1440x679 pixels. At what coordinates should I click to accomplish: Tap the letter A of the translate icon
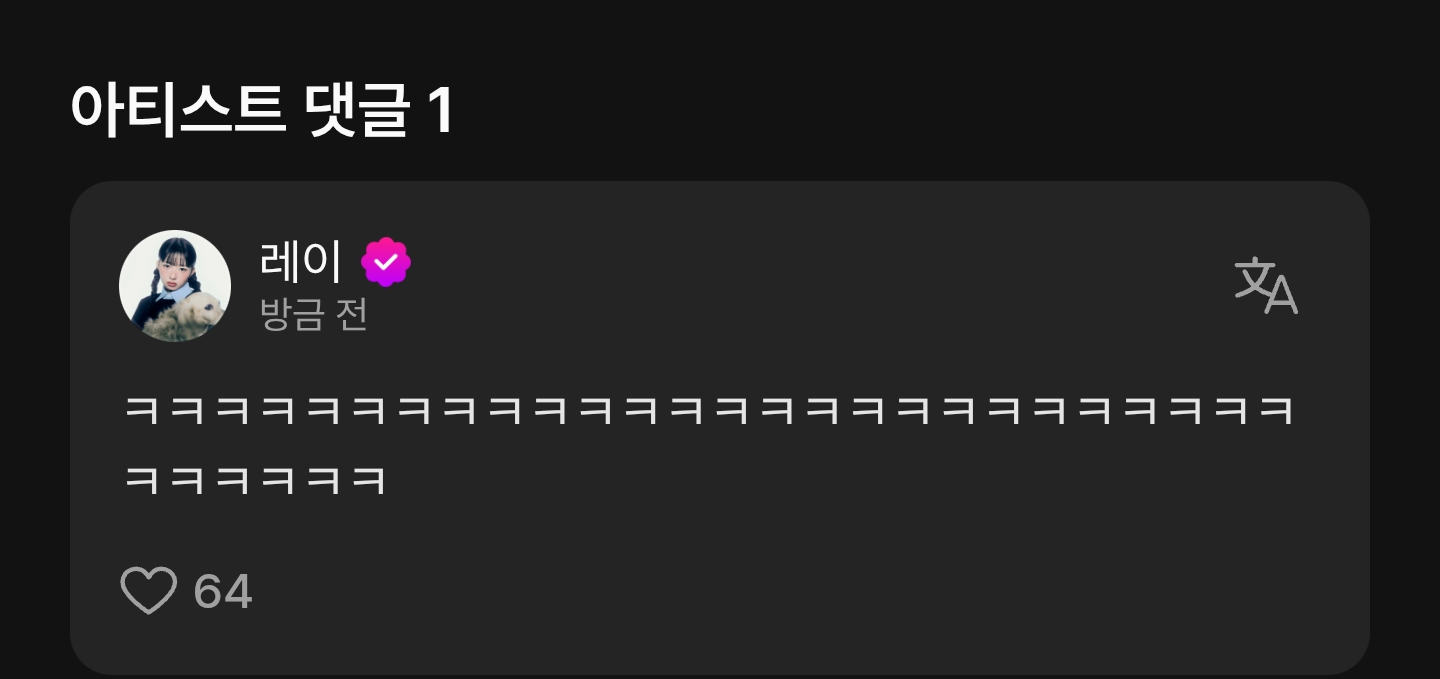coord(1281,296)
